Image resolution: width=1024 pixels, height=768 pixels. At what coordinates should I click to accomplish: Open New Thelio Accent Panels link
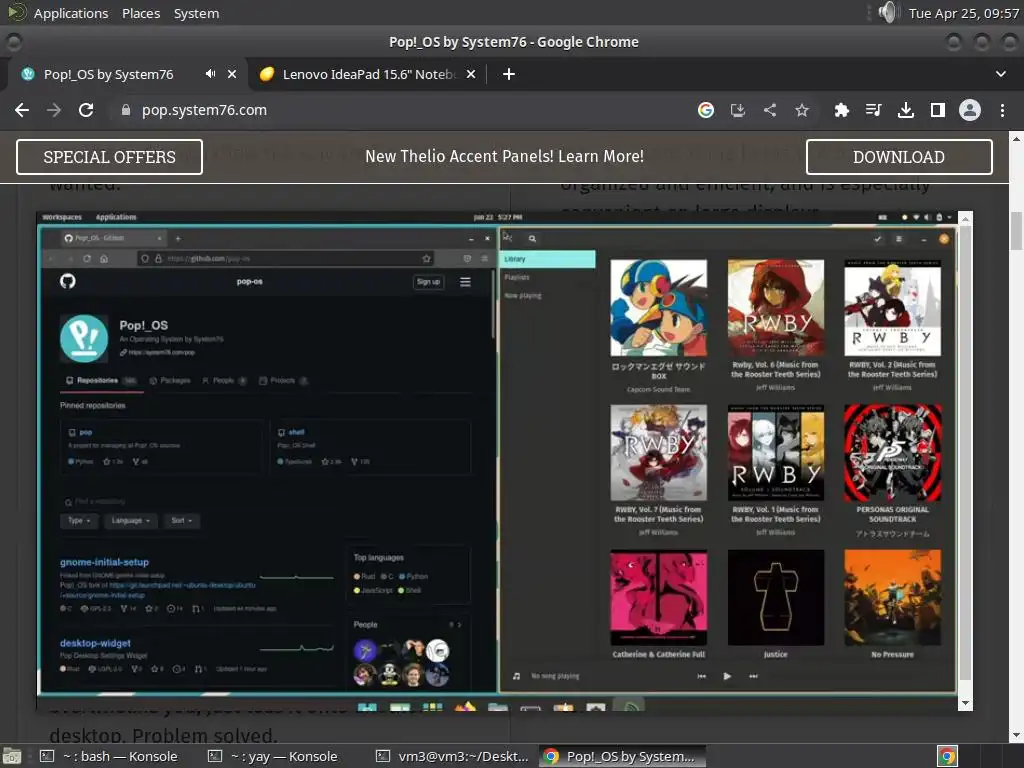click(x=504, y=157)
